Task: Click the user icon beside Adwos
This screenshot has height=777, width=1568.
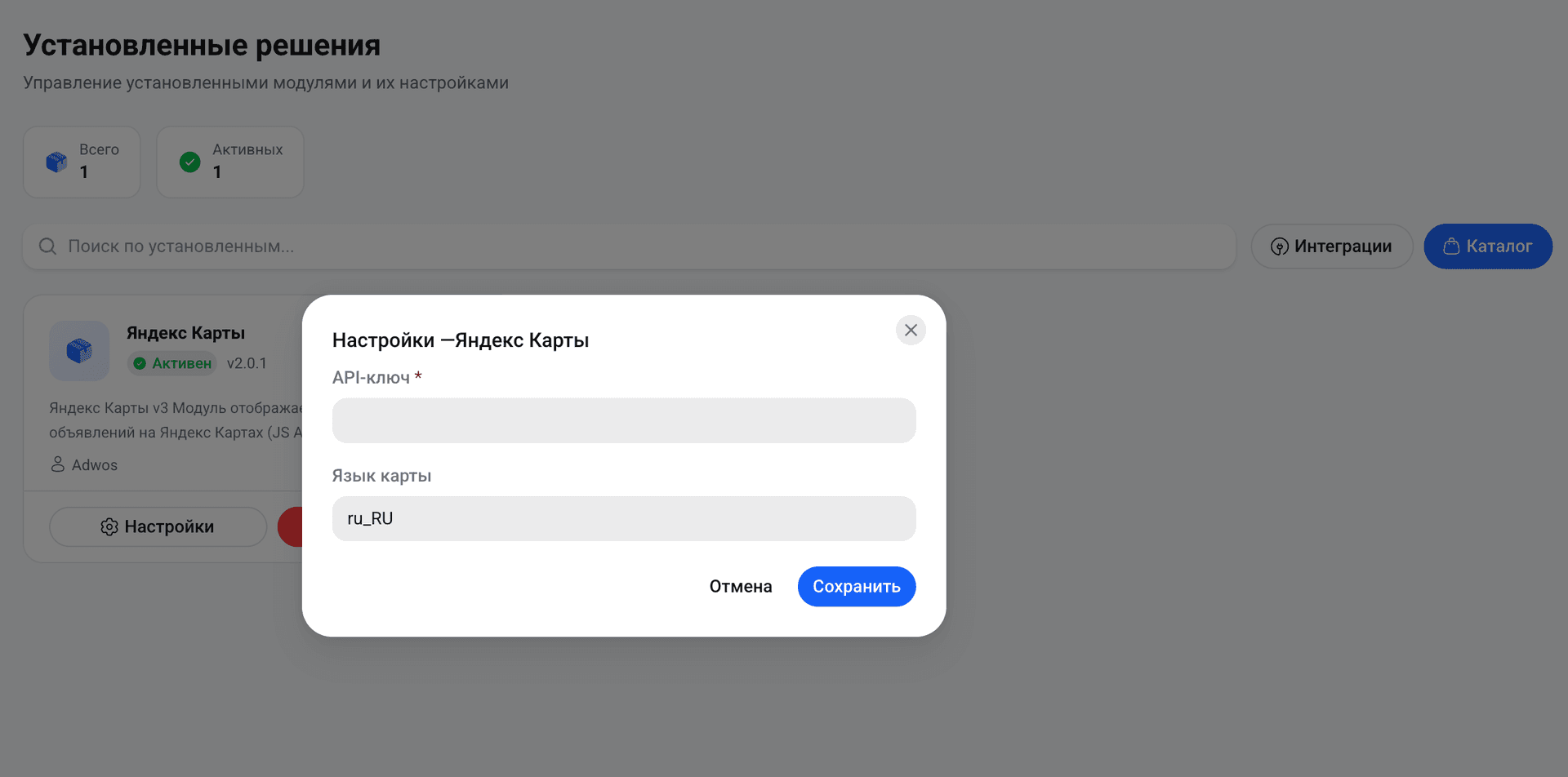Action: tap(58, 464)
